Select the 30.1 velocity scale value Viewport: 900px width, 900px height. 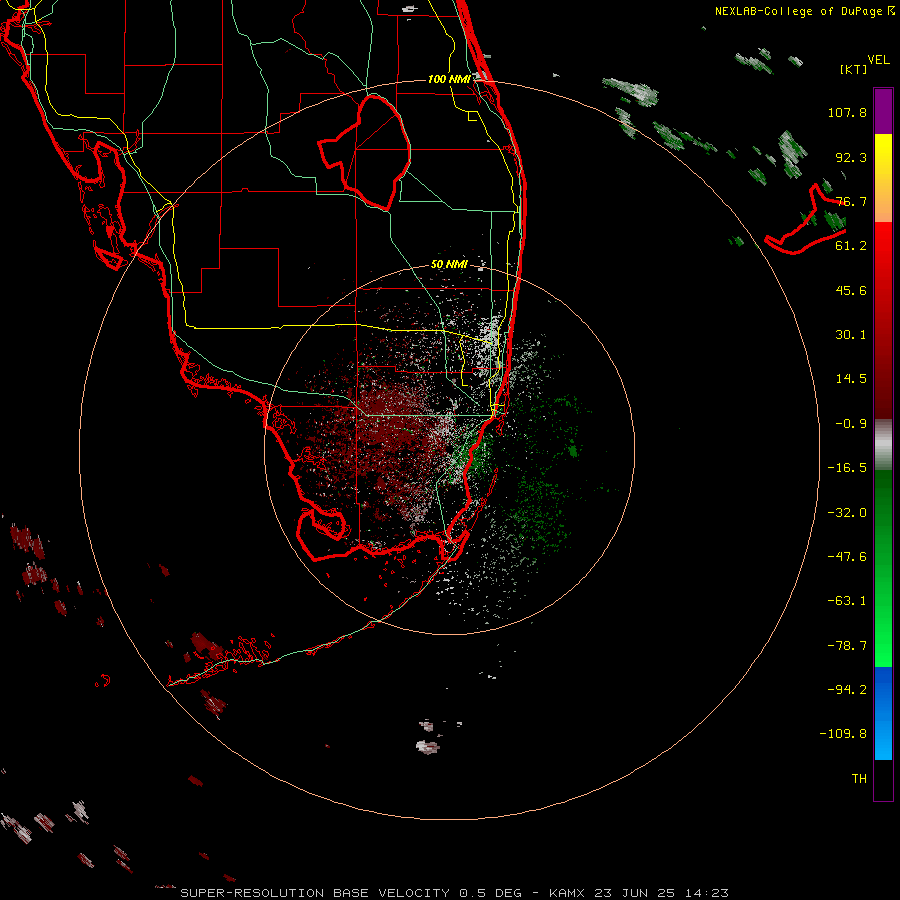(851, 335)
